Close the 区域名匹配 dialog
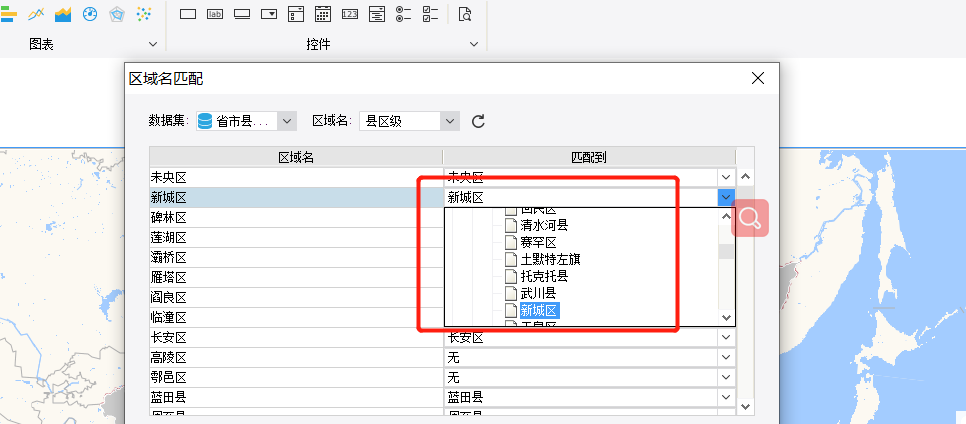 pos(758,78)
